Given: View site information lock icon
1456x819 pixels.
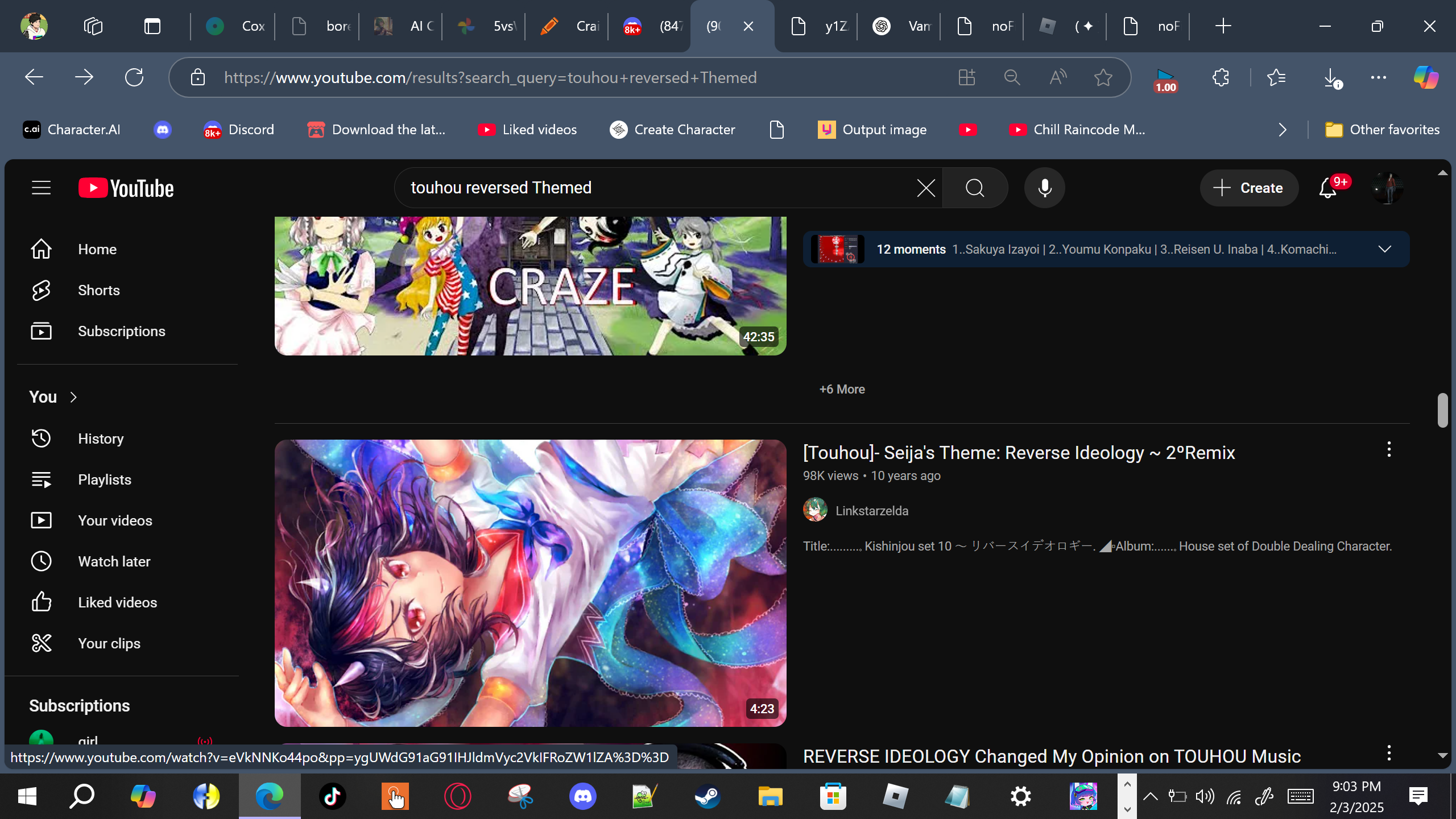Looking at the screenshot, I should pos(197,77).
